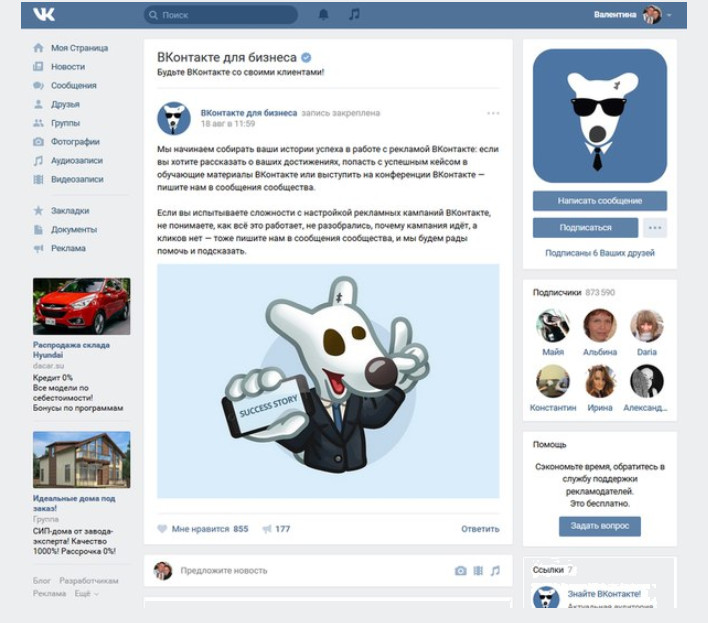Open "Подписаны 6 Ваших друзей" link
The height and width of the screenshot is (623, 708).
(x=600, y=253)
